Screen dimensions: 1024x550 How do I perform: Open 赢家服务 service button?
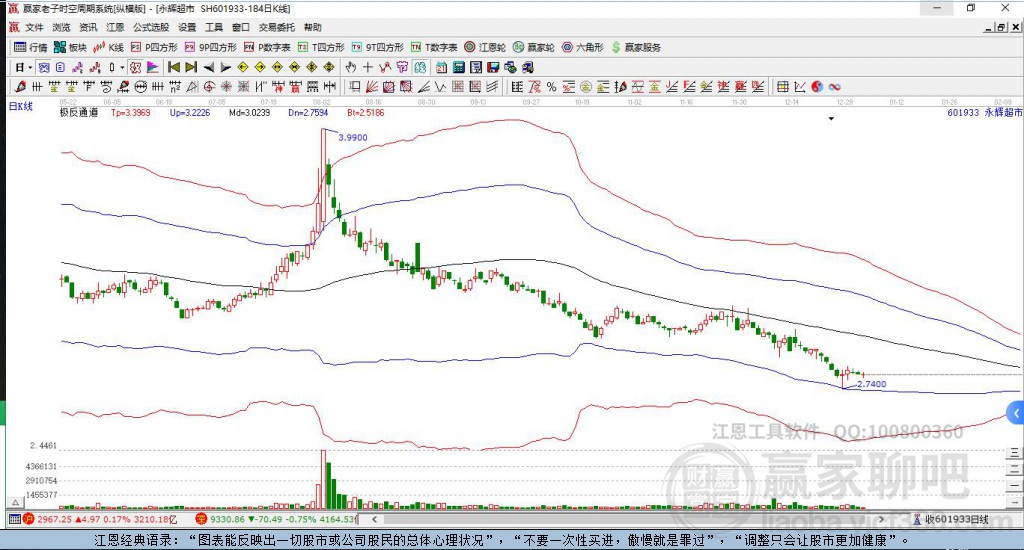point(636,47)
